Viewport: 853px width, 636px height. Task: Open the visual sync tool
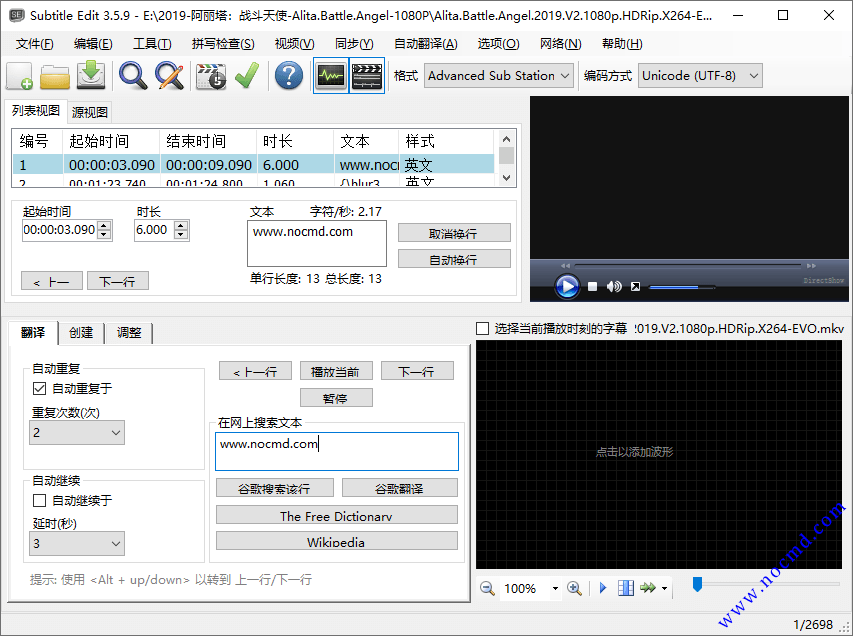pyautogui.click(x=208, y=75)
